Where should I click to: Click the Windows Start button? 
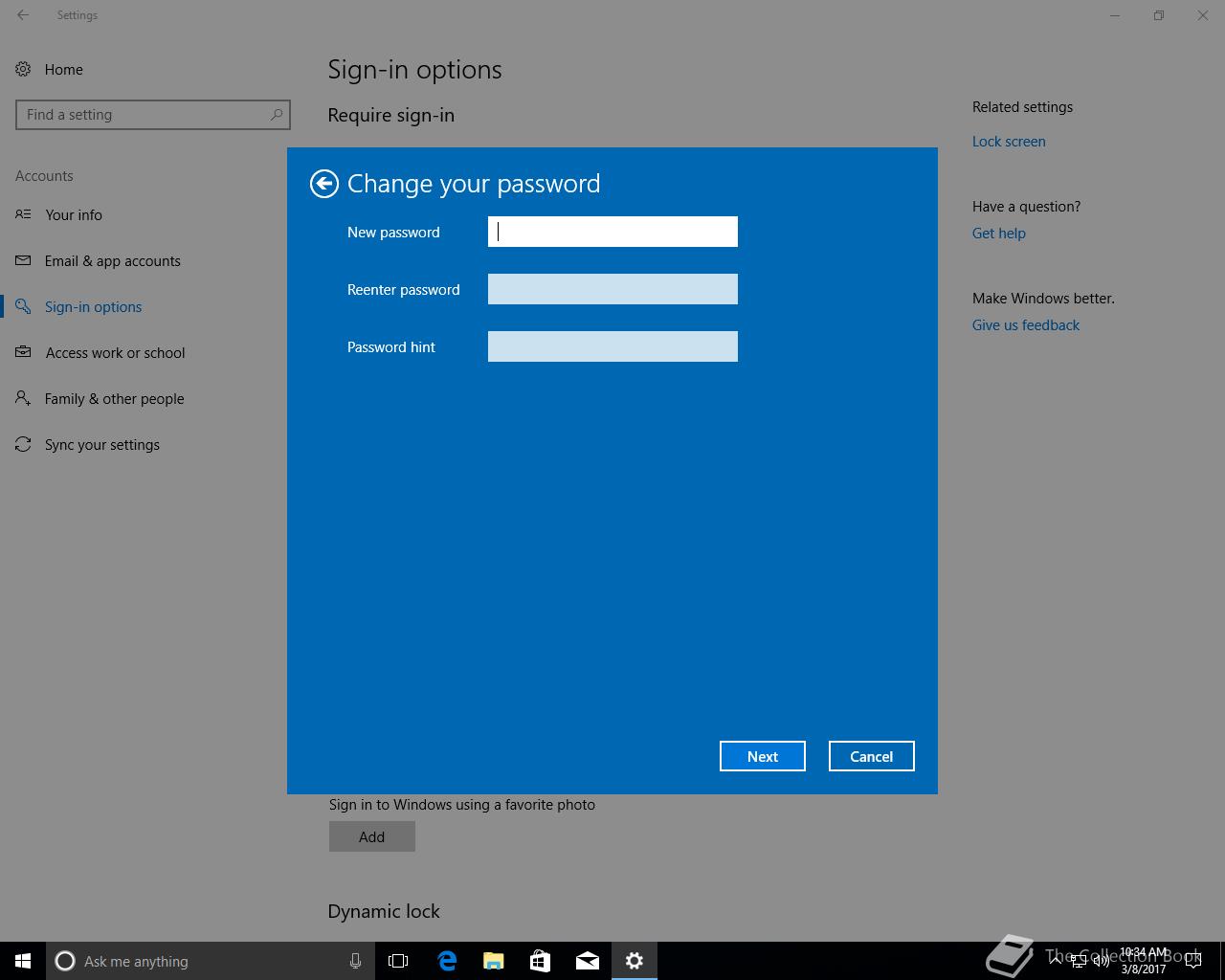click(23, 961)
